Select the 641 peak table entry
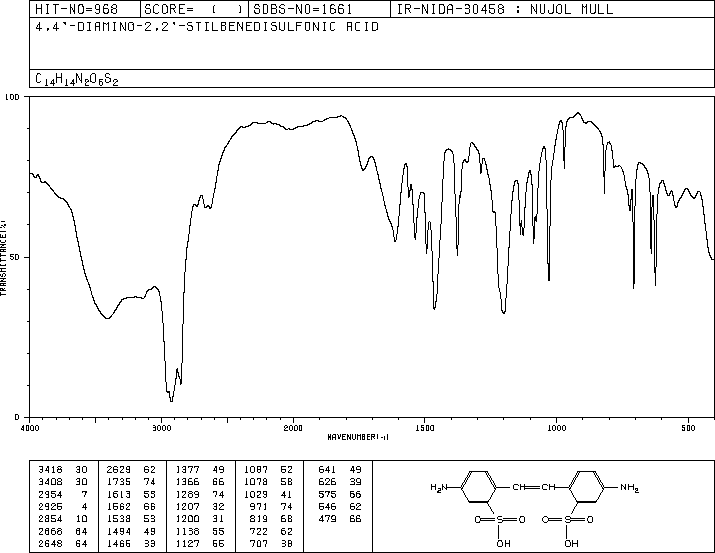This screenshot has height=553, width=715. tap(339, 470)
